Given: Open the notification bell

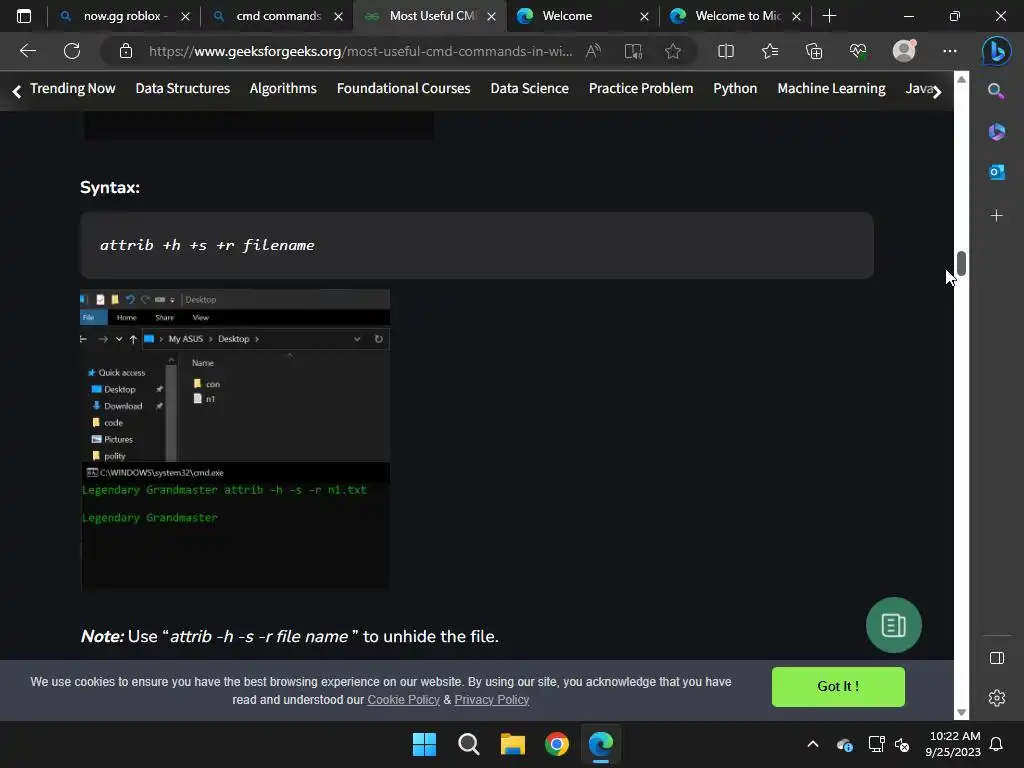Looking at the screenshot, I should [x=997, y=744].
